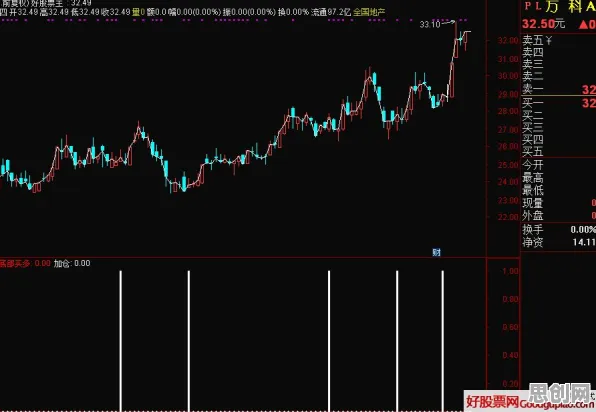Click the blue 财 finance marker icon
596x412 pixels.
(x=436, y=252)
